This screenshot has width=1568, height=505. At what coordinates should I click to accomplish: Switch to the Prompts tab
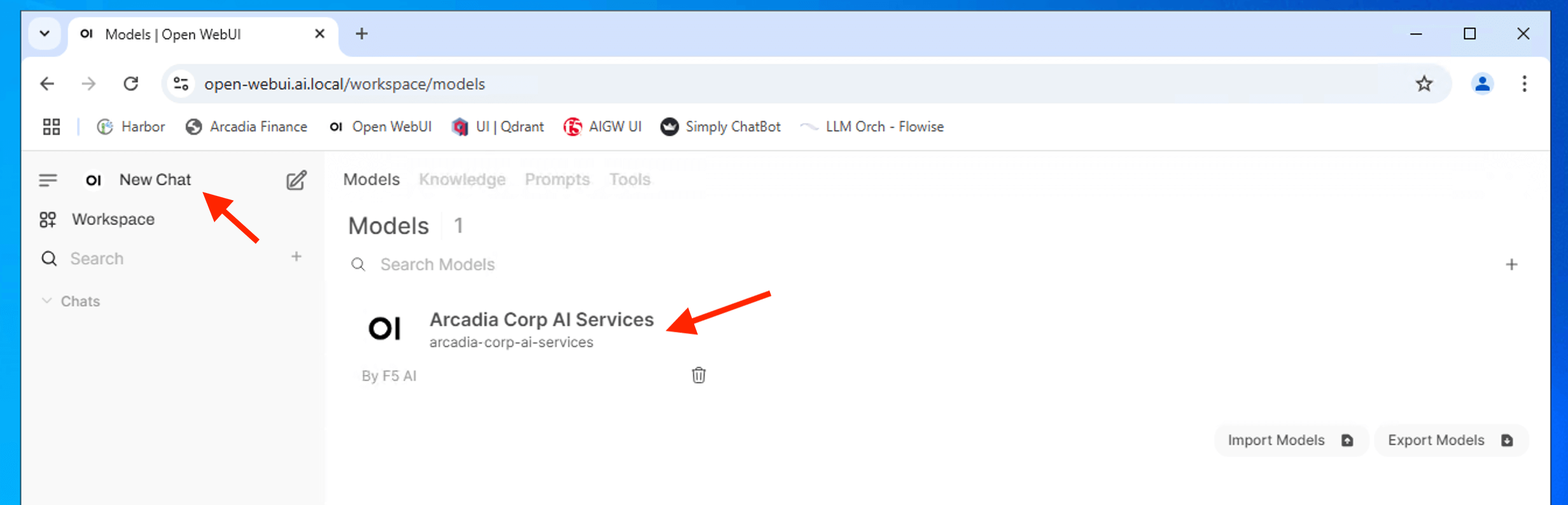click(557, 180)
